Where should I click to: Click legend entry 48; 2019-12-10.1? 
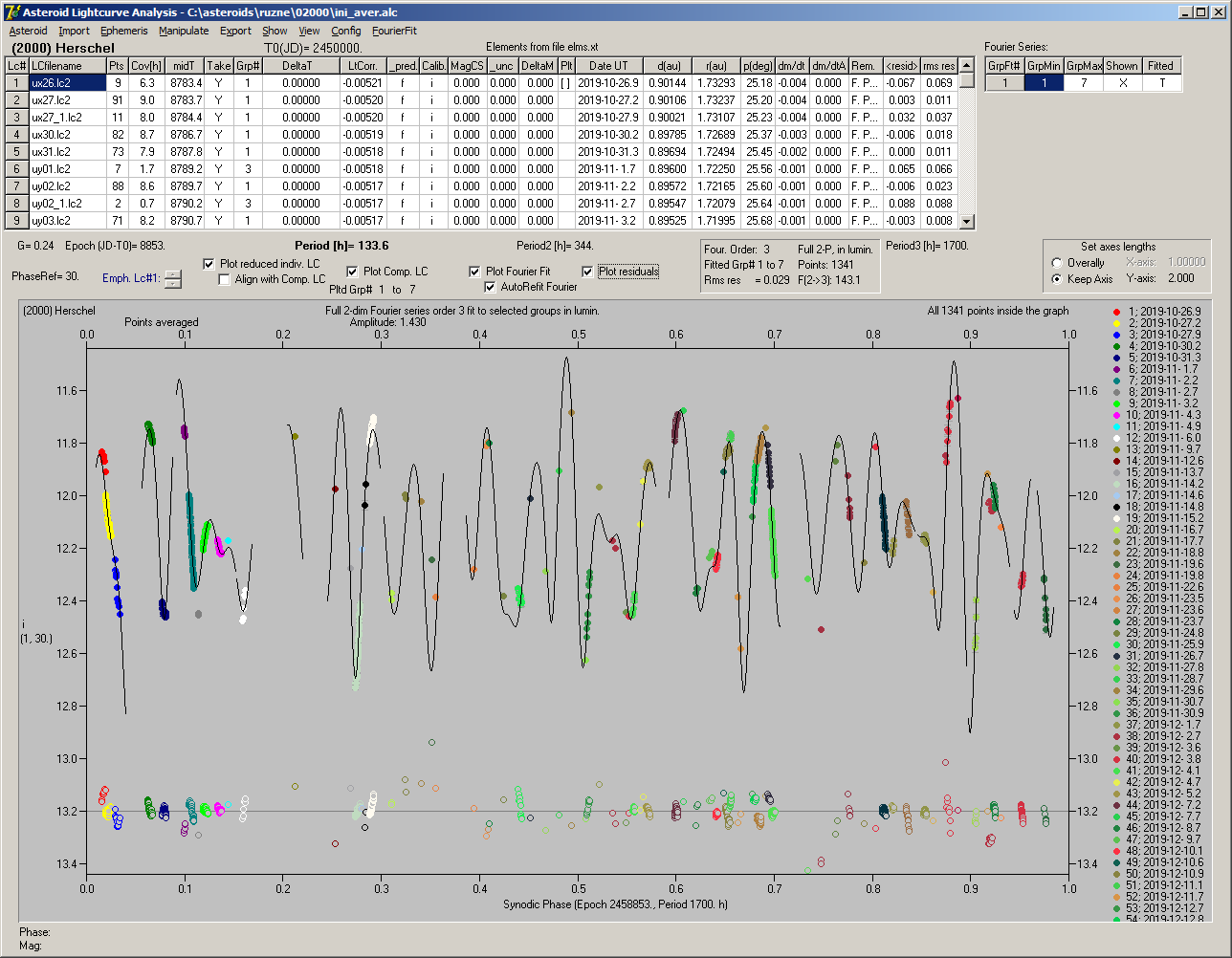pyautogui.click(x=1156, y=851)
